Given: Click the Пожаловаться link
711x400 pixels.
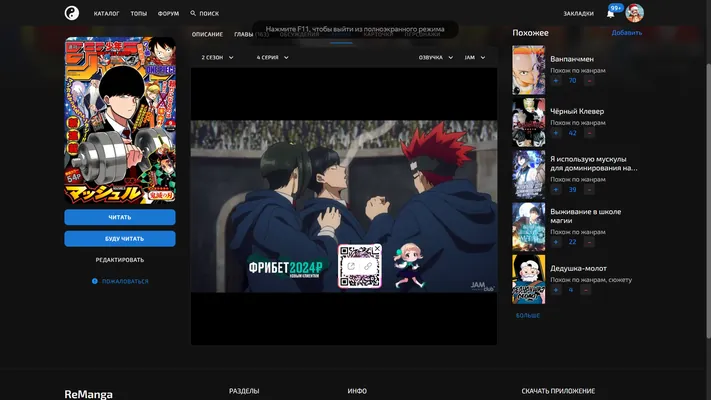Looking at the screenshot, I should pyautogui.click(x=125, y=281).
